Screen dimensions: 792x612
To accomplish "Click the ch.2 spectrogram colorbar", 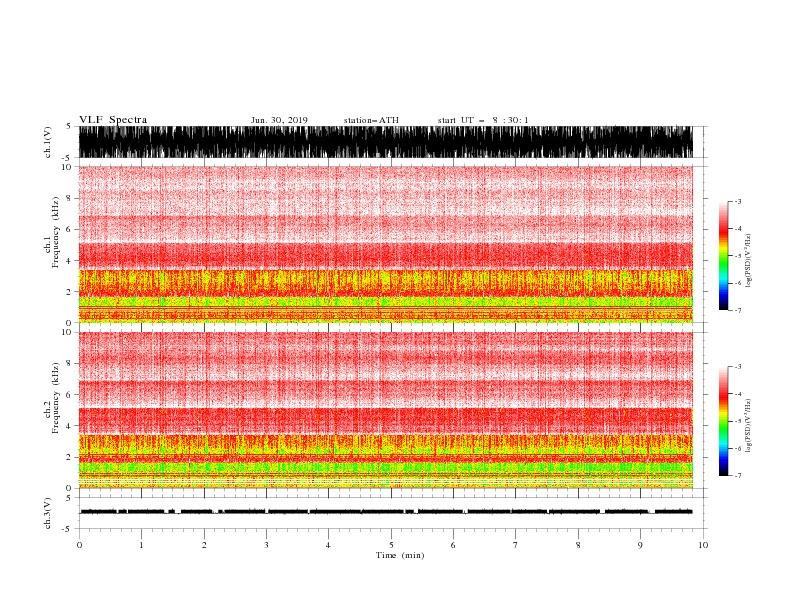I will (723, 421).
